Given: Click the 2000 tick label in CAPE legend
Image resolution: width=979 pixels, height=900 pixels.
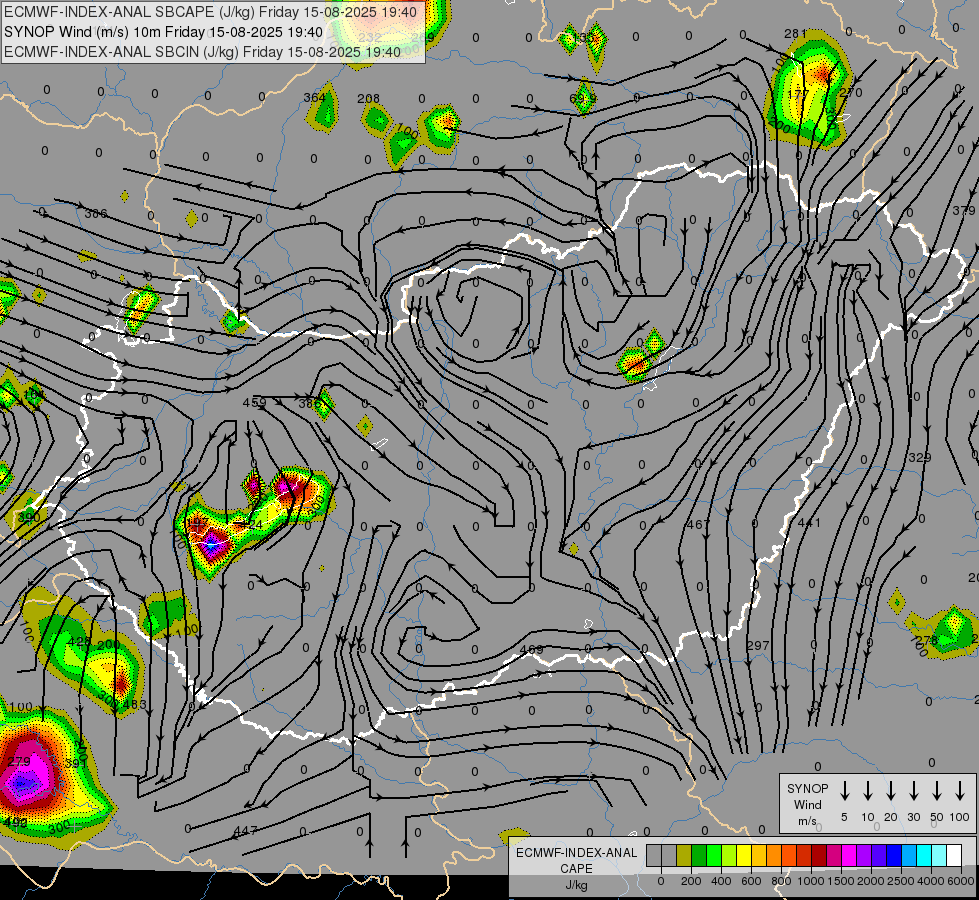Looking at the screenshot, I should pos(870,881).
